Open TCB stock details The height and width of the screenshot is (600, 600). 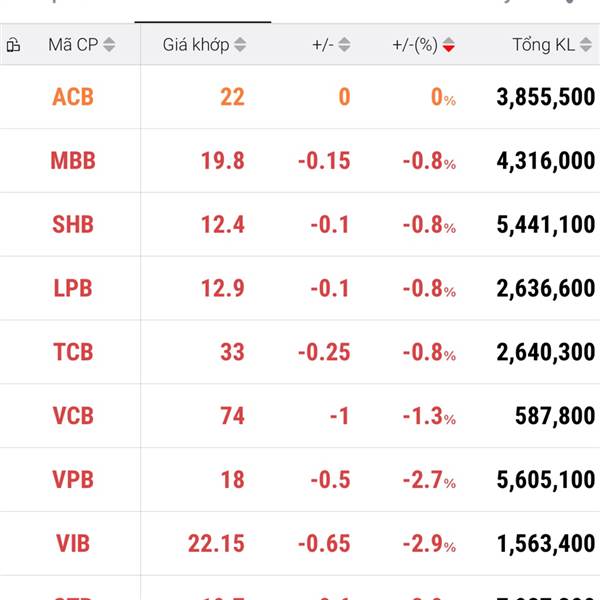pos(73,352)
